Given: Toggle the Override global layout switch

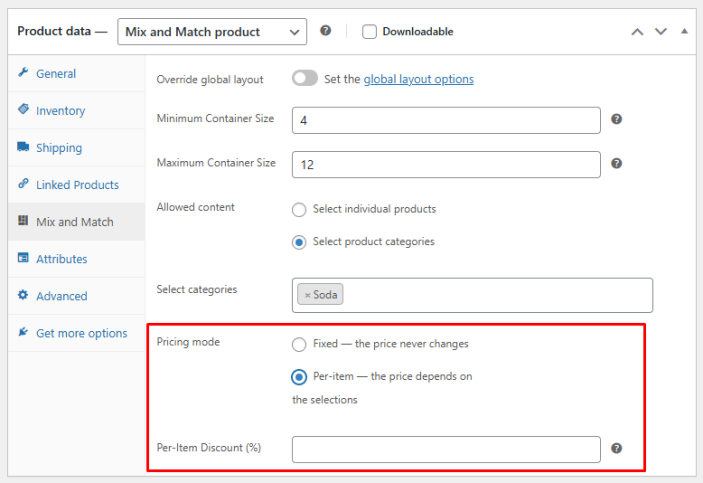Looking at the screenshot, I should (x=305, y=78).
